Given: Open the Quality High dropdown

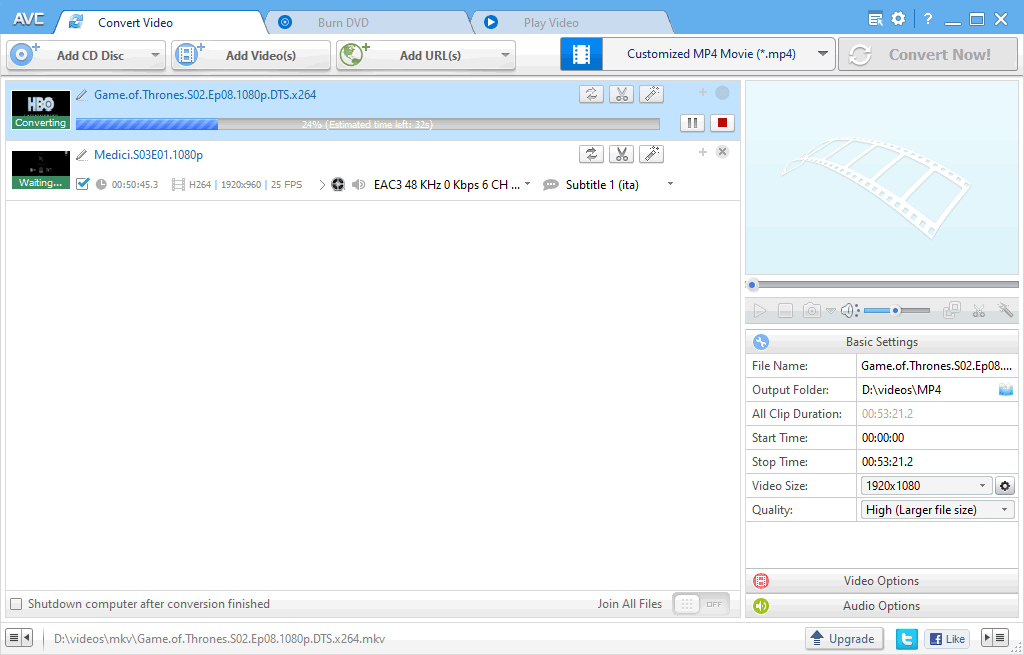Looking at the screenshot, I should [x=937, y=510].
